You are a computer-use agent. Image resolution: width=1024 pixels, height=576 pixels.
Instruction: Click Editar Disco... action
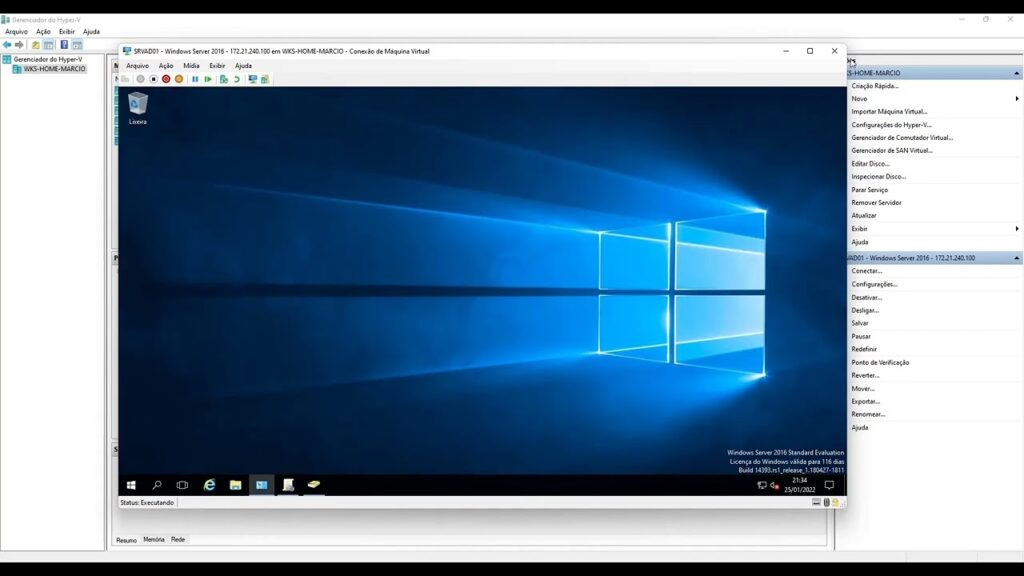pyautogui.click(x=871, y=164)
